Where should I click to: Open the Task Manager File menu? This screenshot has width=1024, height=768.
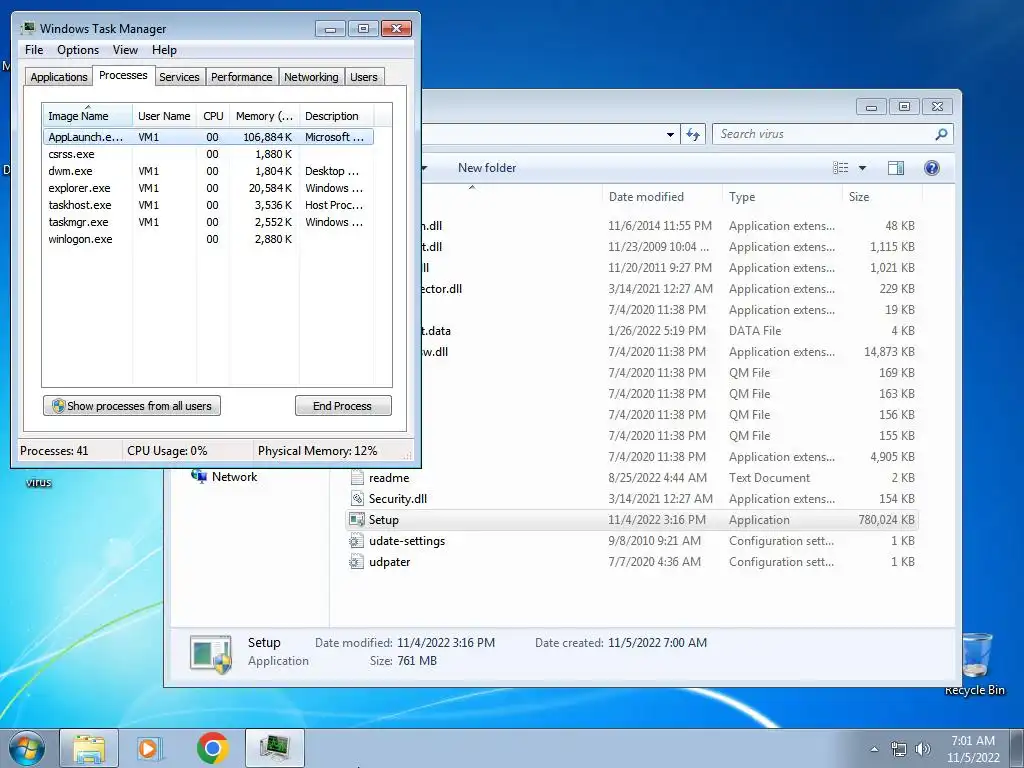click(x=34, y=50)
